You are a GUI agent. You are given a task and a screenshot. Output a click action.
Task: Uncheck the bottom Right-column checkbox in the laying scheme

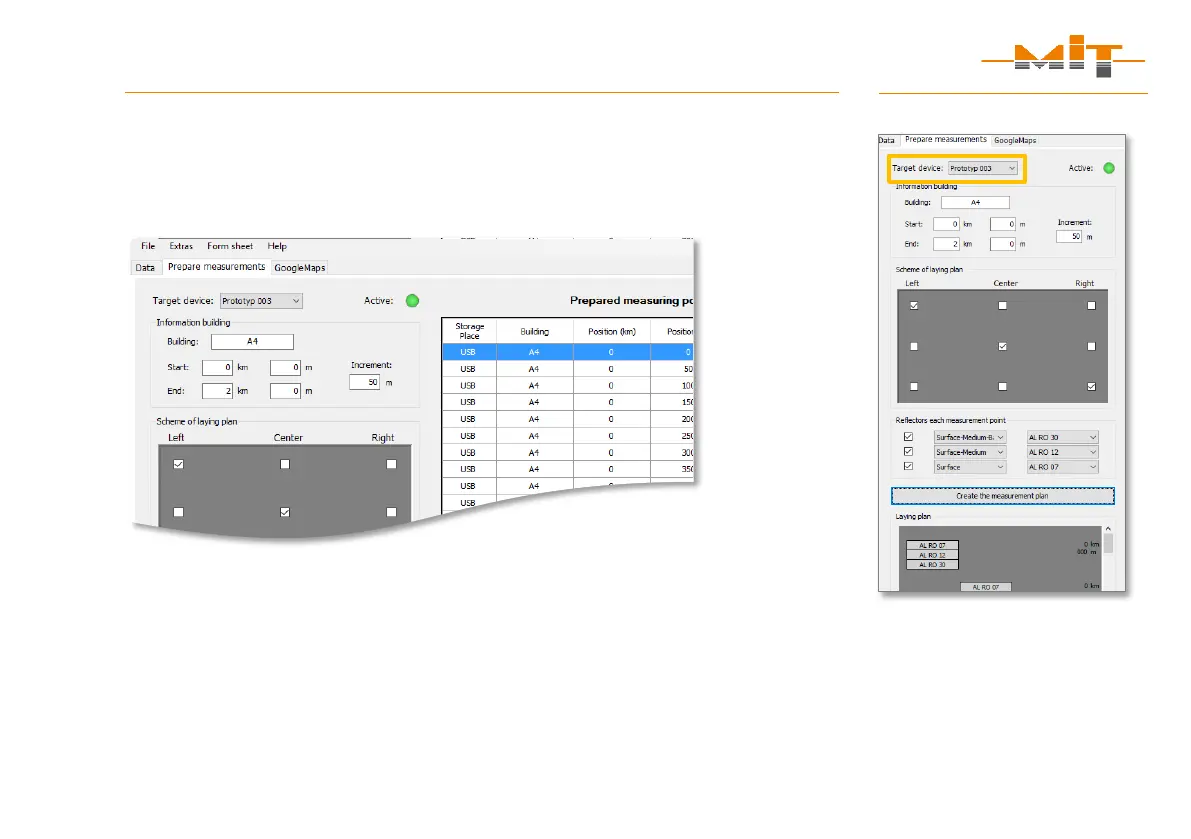(x=1092, y=386)
